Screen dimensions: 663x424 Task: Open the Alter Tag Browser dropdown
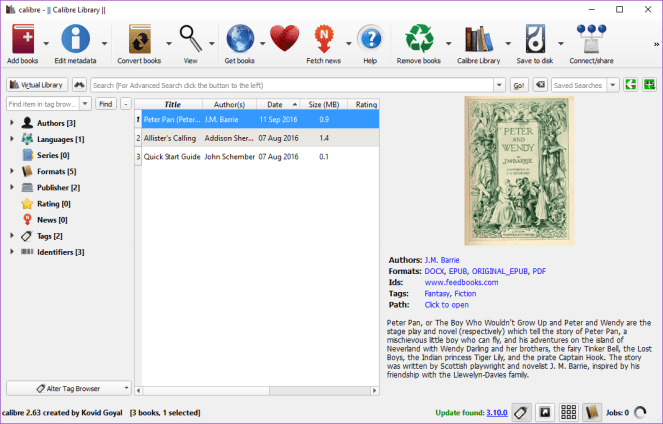(x=69, y=388)
